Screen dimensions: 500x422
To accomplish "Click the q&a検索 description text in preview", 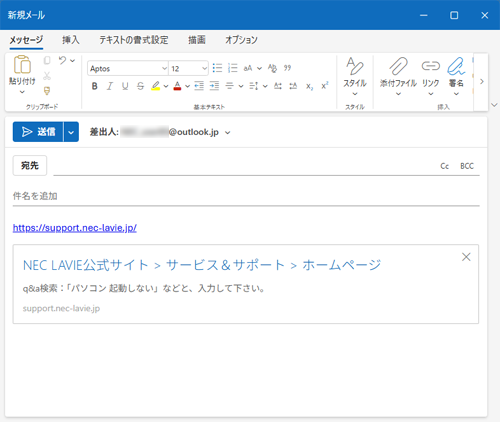I will pyautogui.click(x=144, y=288).
